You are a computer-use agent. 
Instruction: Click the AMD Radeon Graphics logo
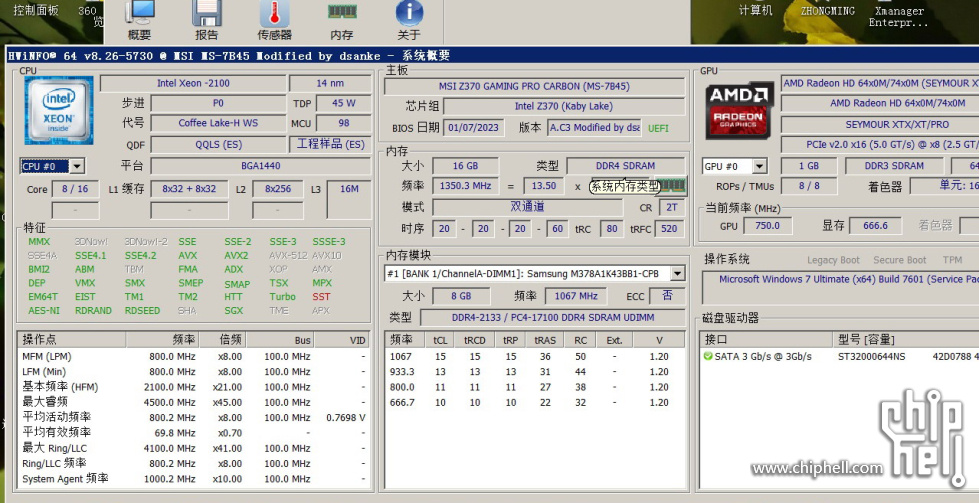coord(739,110)
